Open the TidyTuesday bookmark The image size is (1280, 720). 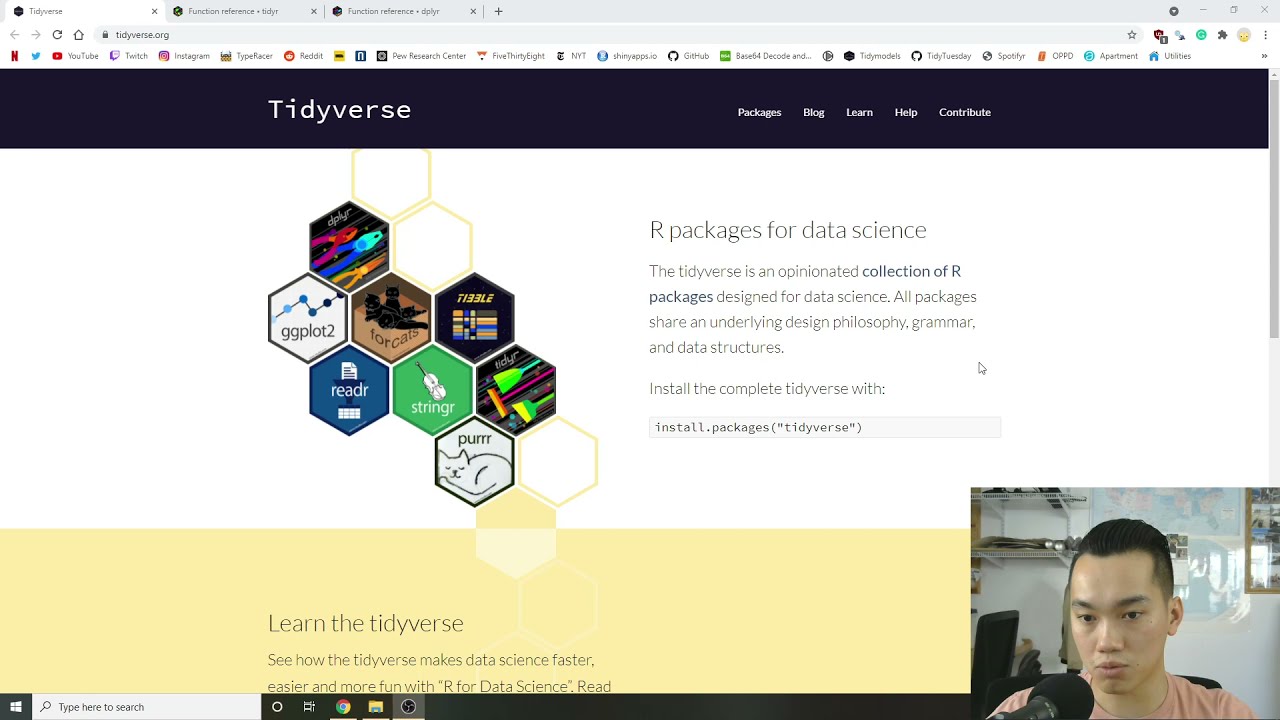pos(941,56)
